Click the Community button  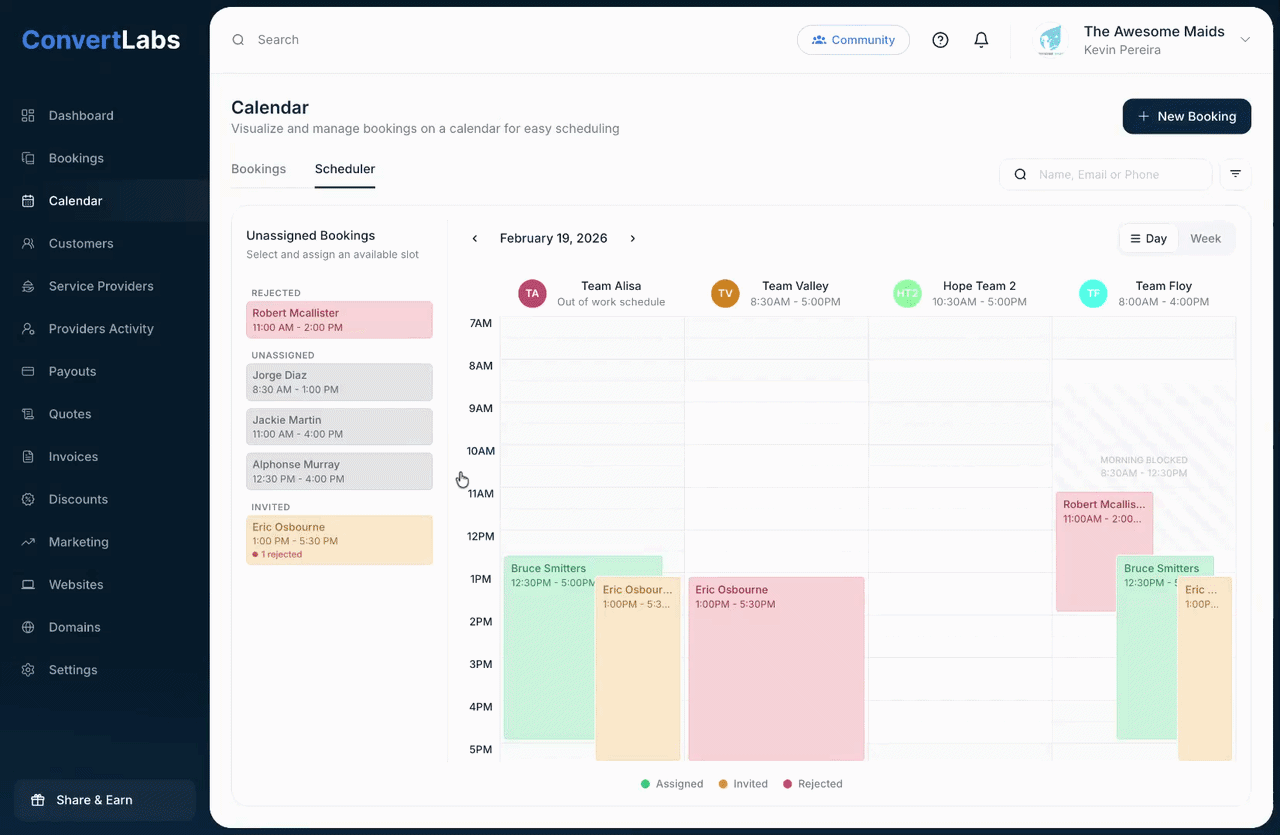pyautogui.click(x=853, y=40)
